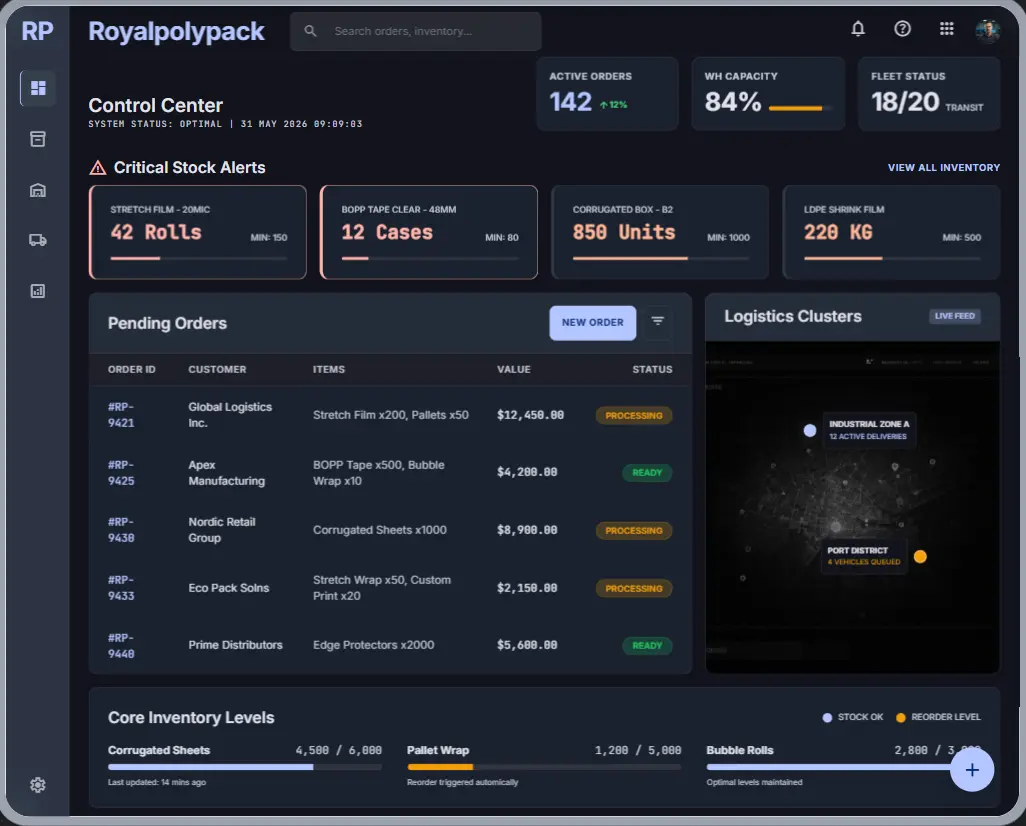Open order #RP-9433
Image resolution: width=1026 pixels, height=826 pixels.
point(121,588)
